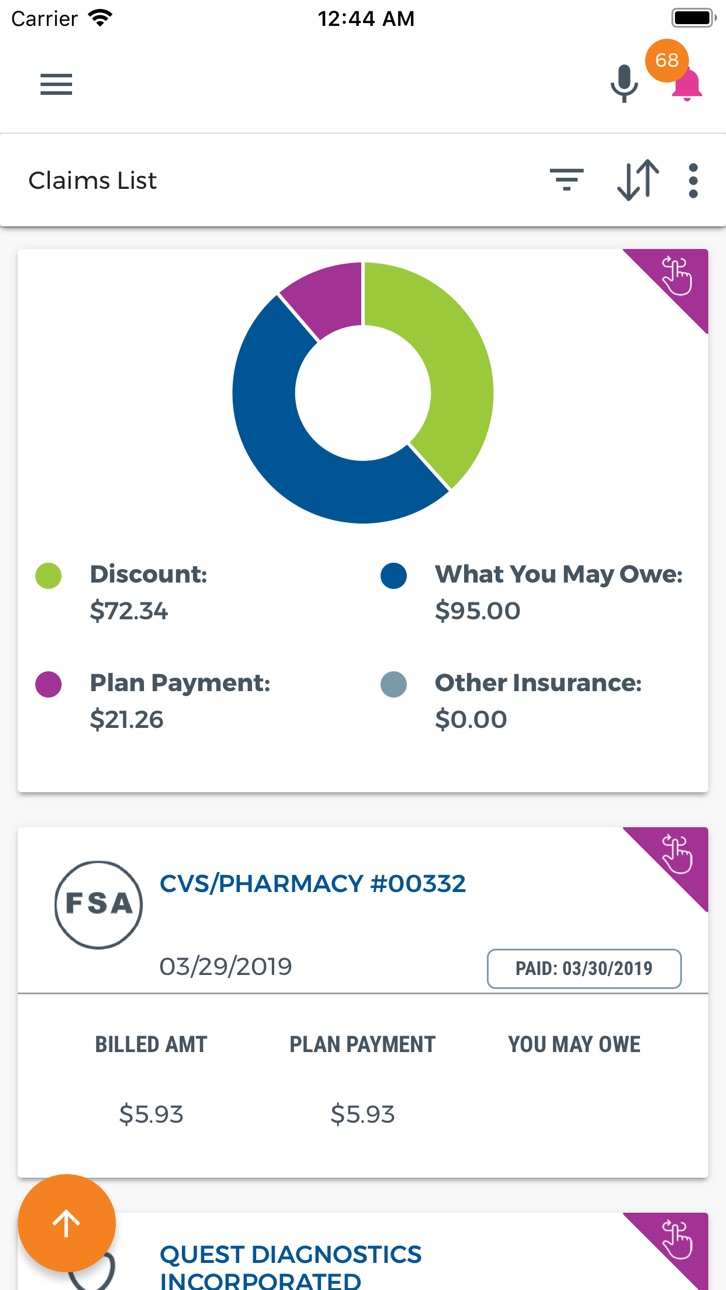Tap the sort arrows icon
This screenshot has height=1290, width=726.
[x=637, y=180]
